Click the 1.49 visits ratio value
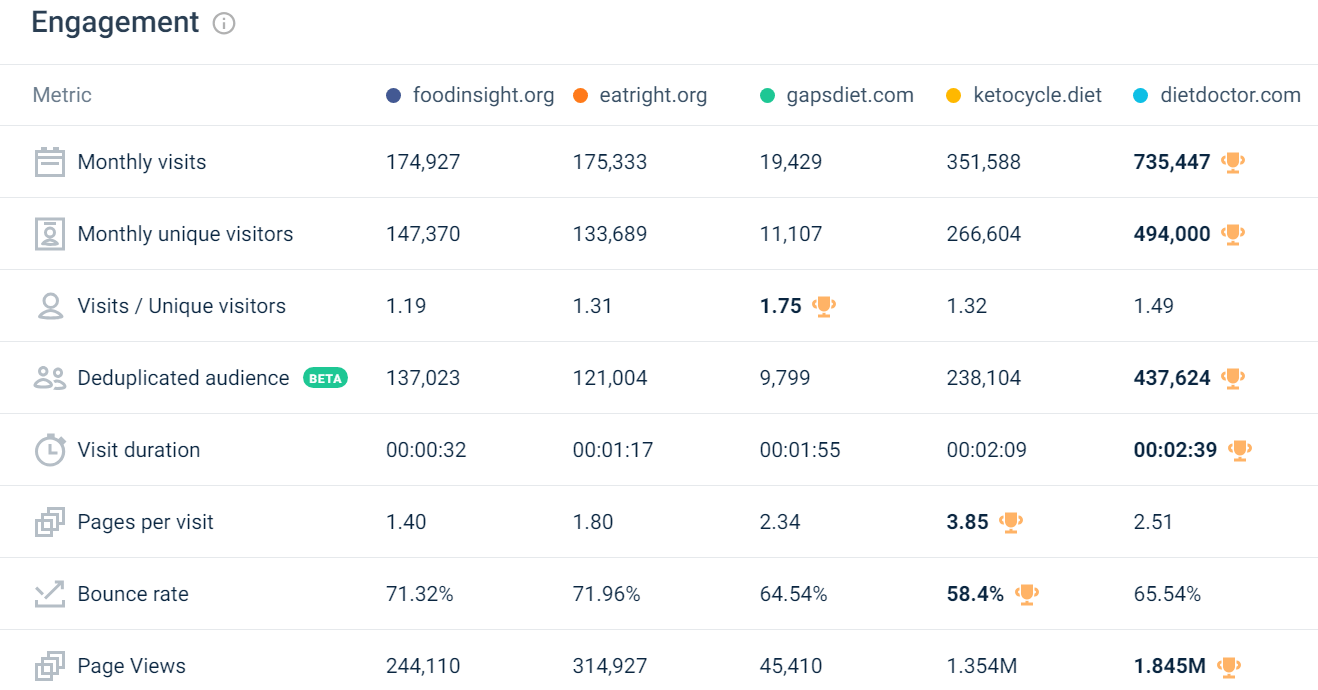 pos(1154,306)
